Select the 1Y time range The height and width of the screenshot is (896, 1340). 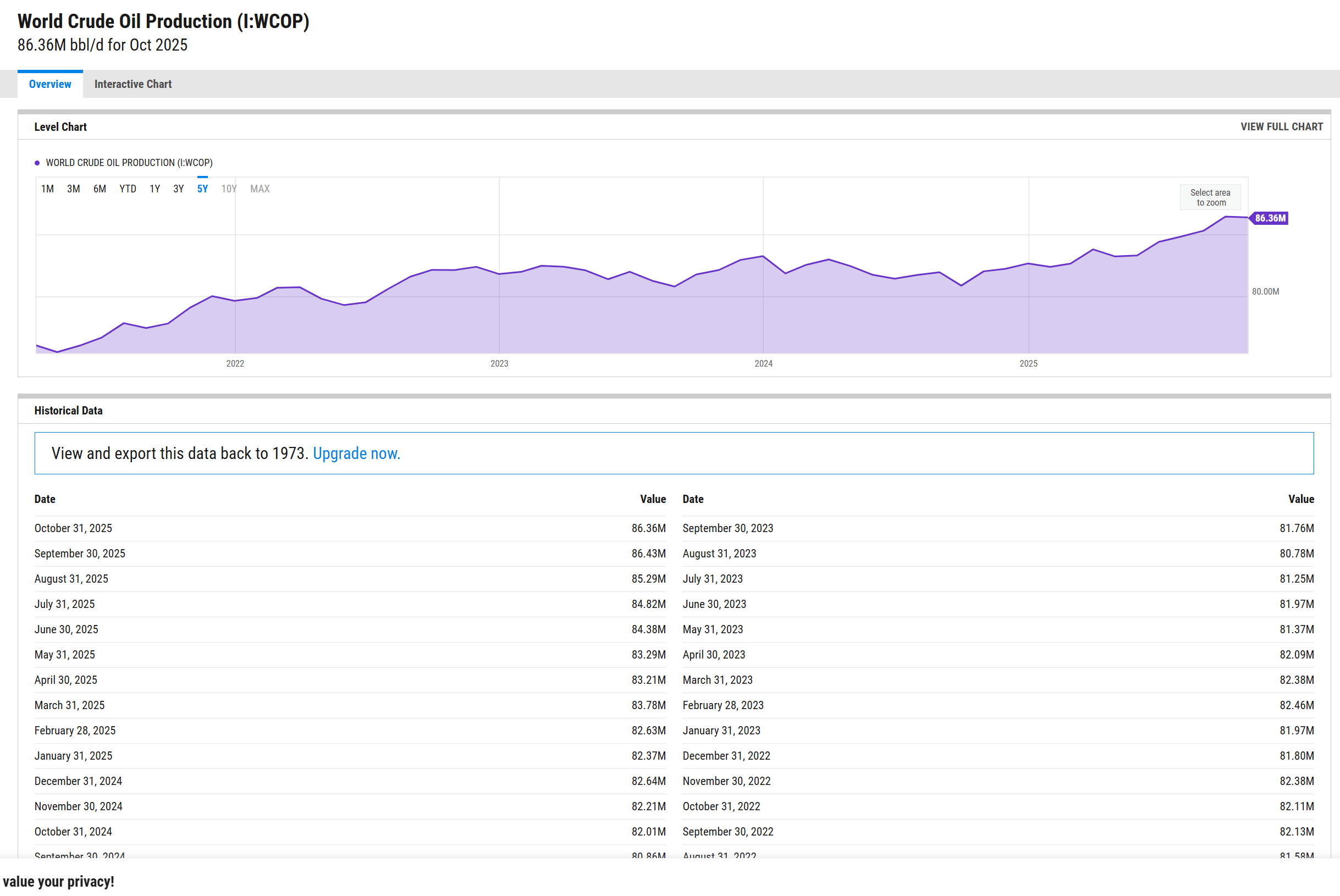click(155, 189)
